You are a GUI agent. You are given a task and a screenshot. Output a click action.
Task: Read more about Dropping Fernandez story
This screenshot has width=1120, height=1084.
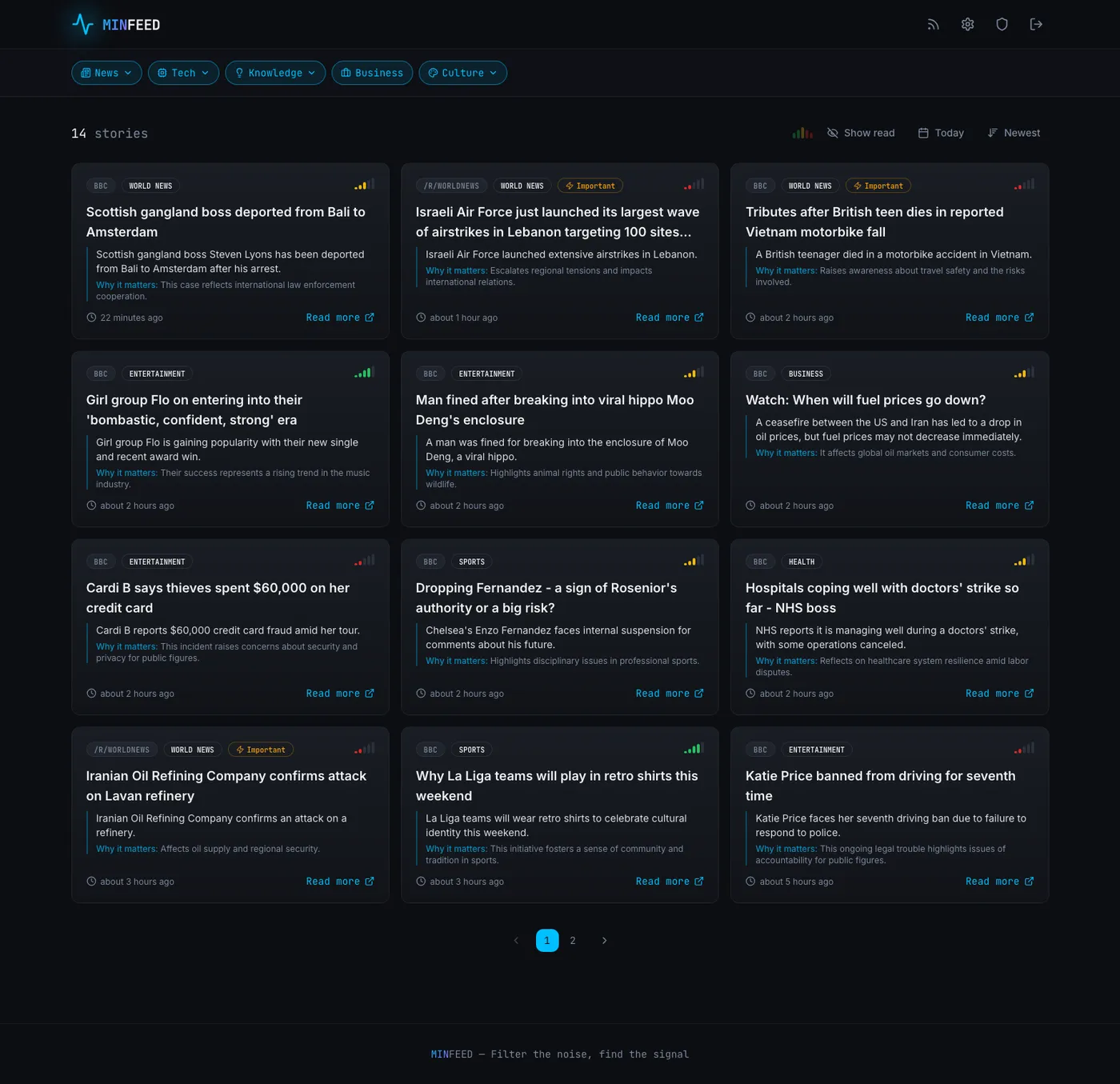670,694
